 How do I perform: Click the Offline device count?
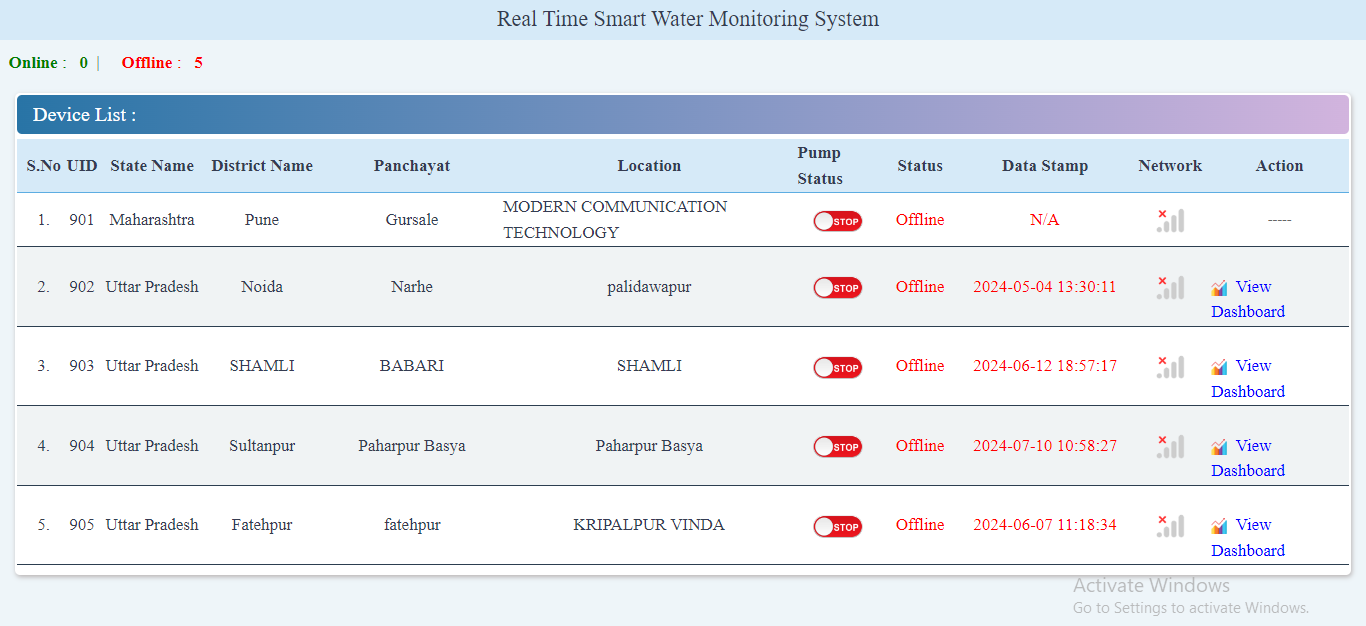198,63
